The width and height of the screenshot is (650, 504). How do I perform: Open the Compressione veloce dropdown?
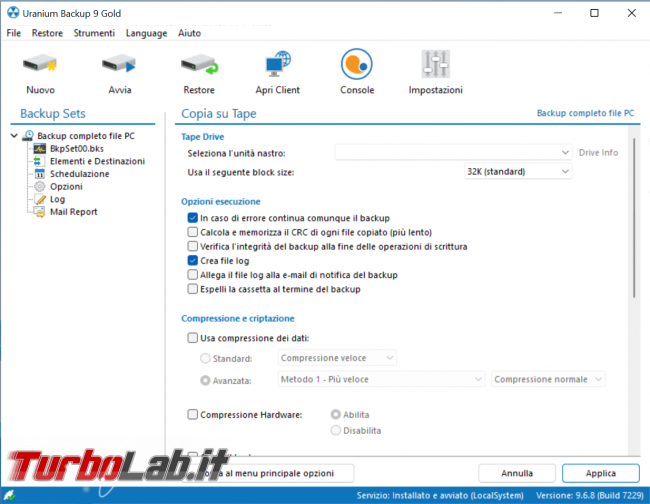(x=337, y=358)
